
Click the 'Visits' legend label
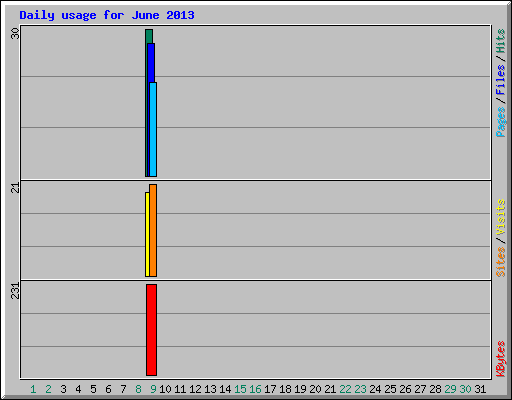500,217
